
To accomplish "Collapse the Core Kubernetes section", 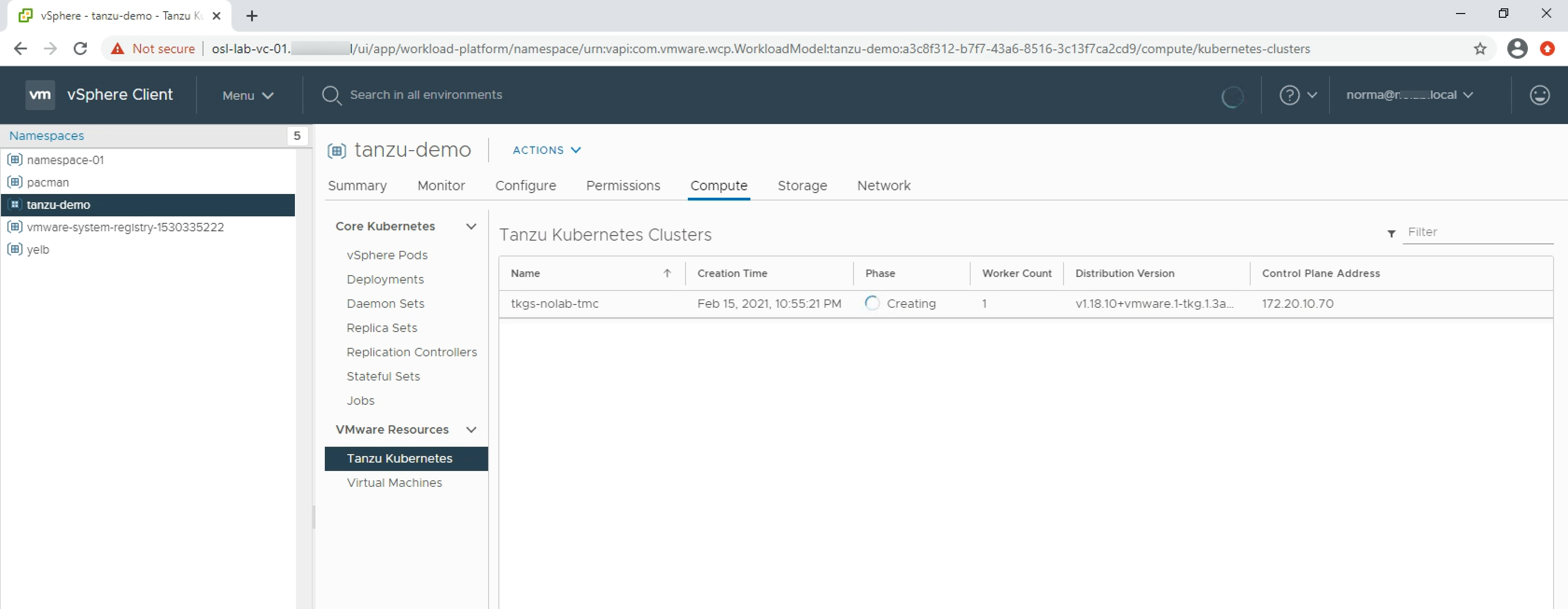I will coord(470,226).
